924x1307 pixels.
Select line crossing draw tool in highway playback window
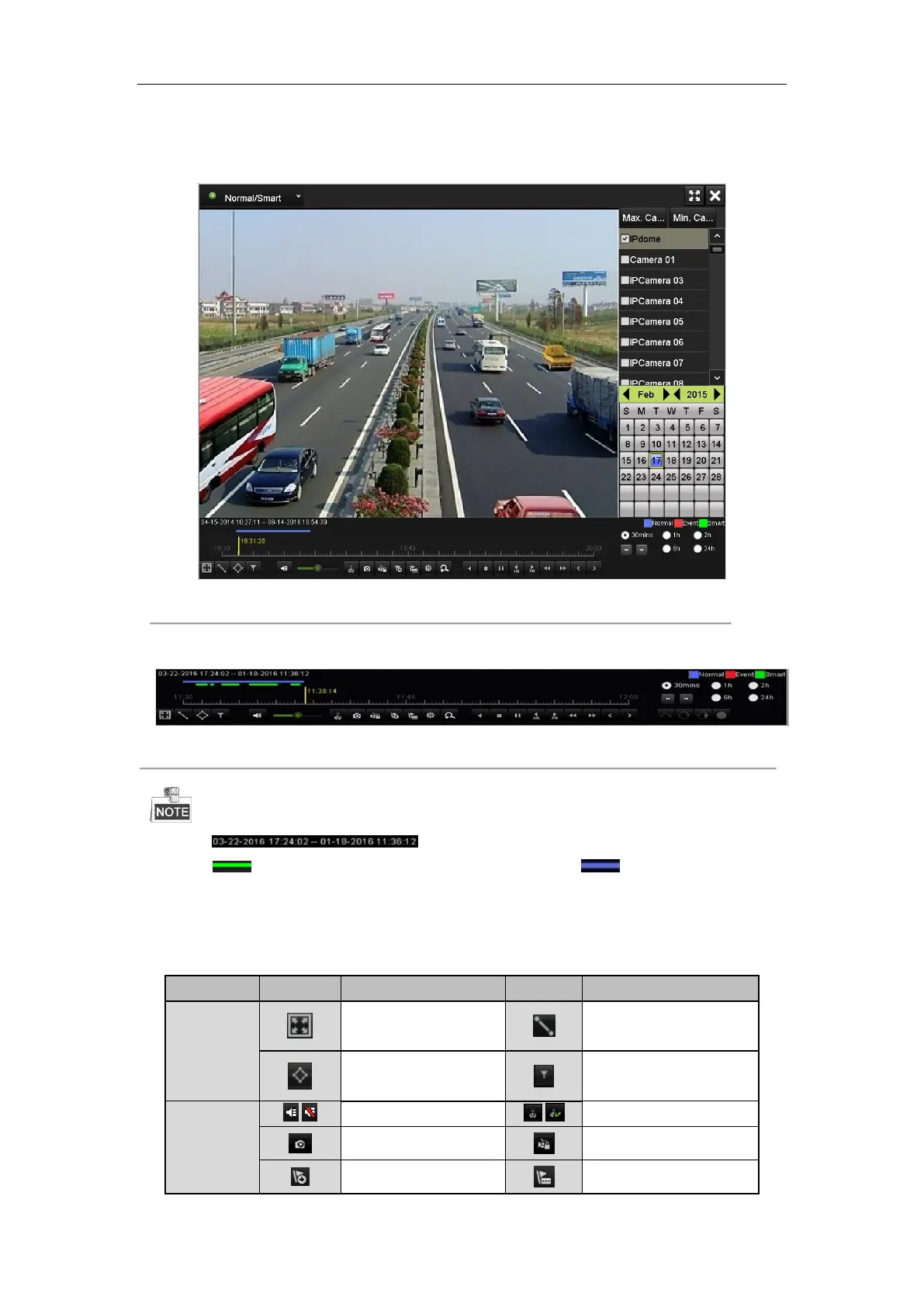coord(222,568)
